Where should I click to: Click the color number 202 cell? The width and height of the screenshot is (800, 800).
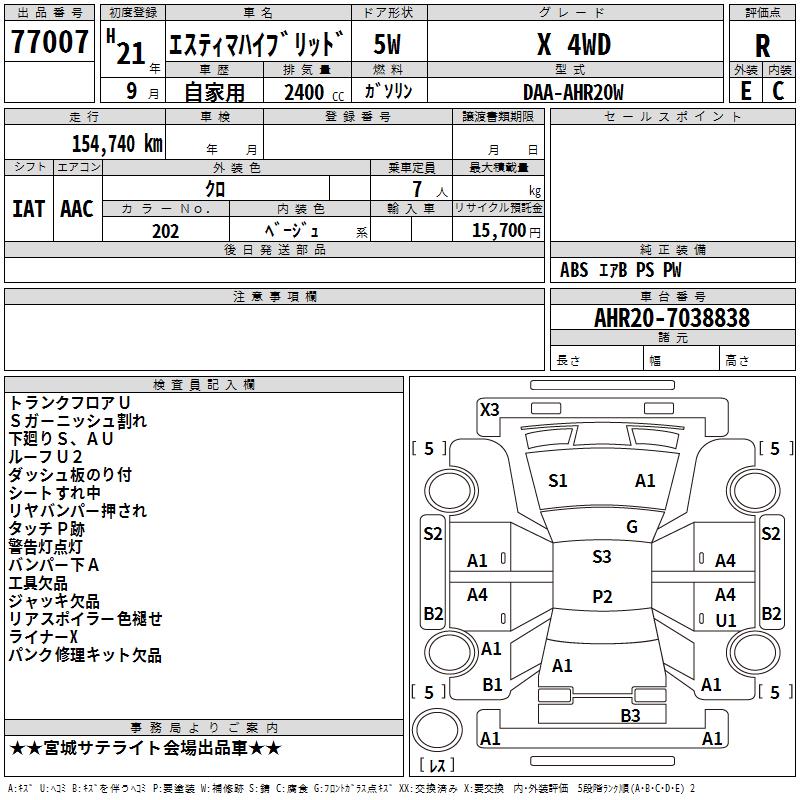click(166, 231)
